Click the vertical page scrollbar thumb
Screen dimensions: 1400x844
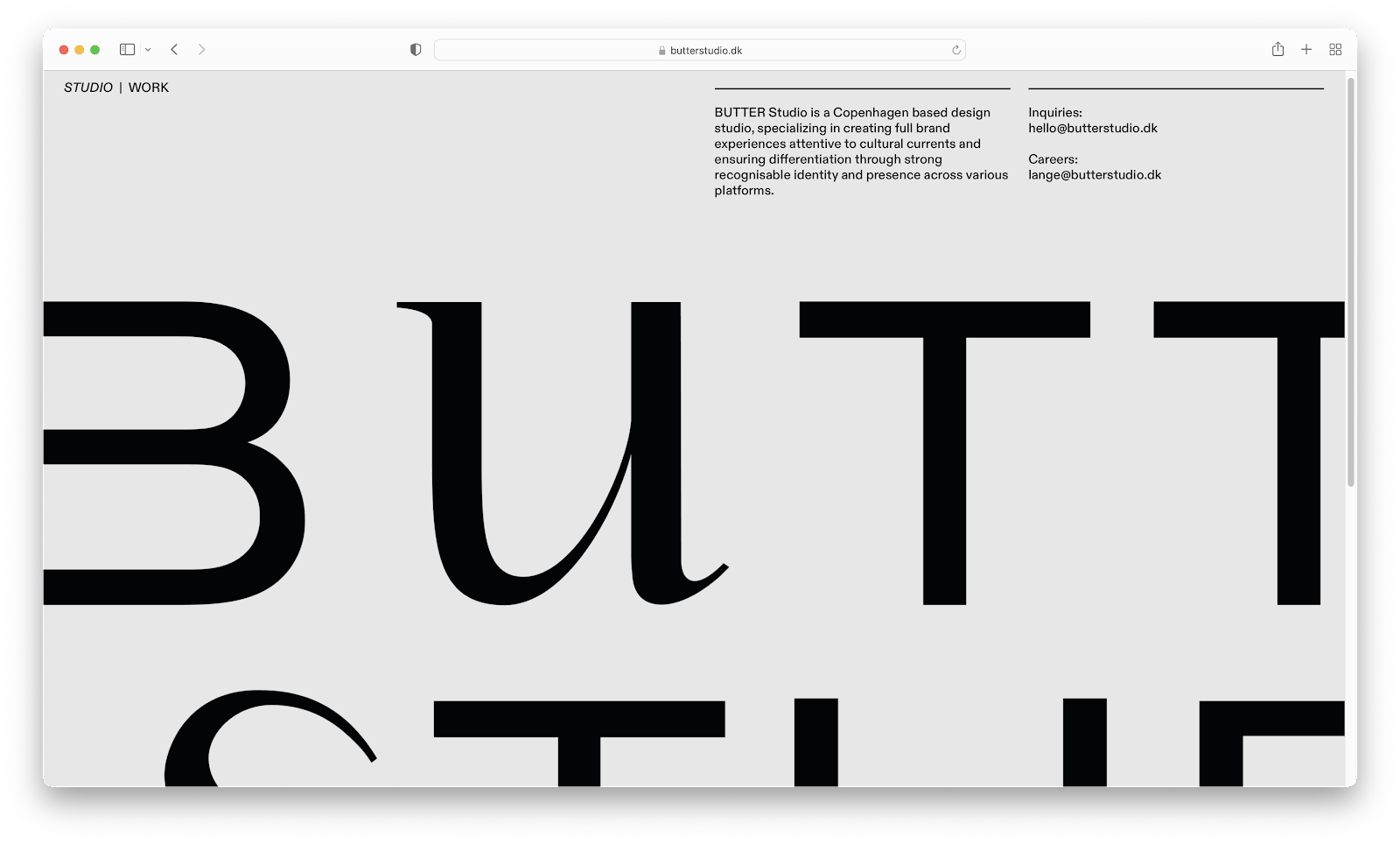pyautogui.click(x=1351, y=280)
